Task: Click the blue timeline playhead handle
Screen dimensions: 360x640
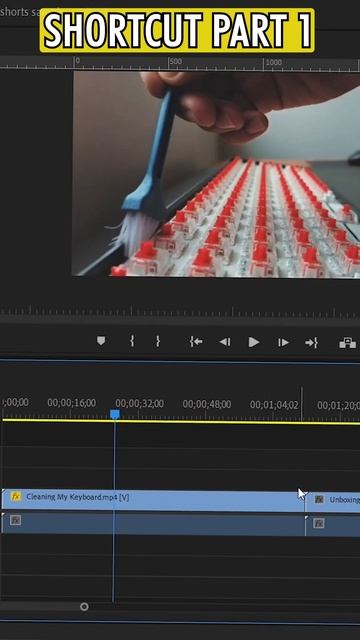Action: 115,414
